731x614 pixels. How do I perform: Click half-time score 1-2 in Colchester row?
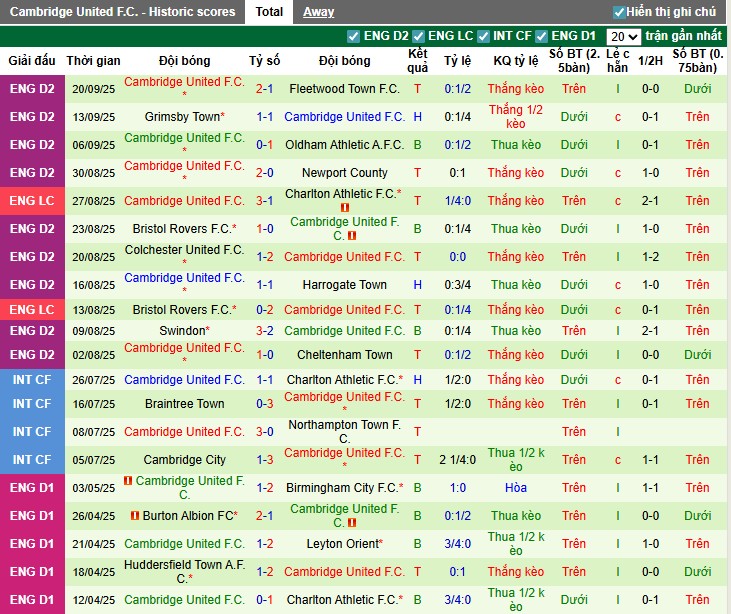pos(650,256)
